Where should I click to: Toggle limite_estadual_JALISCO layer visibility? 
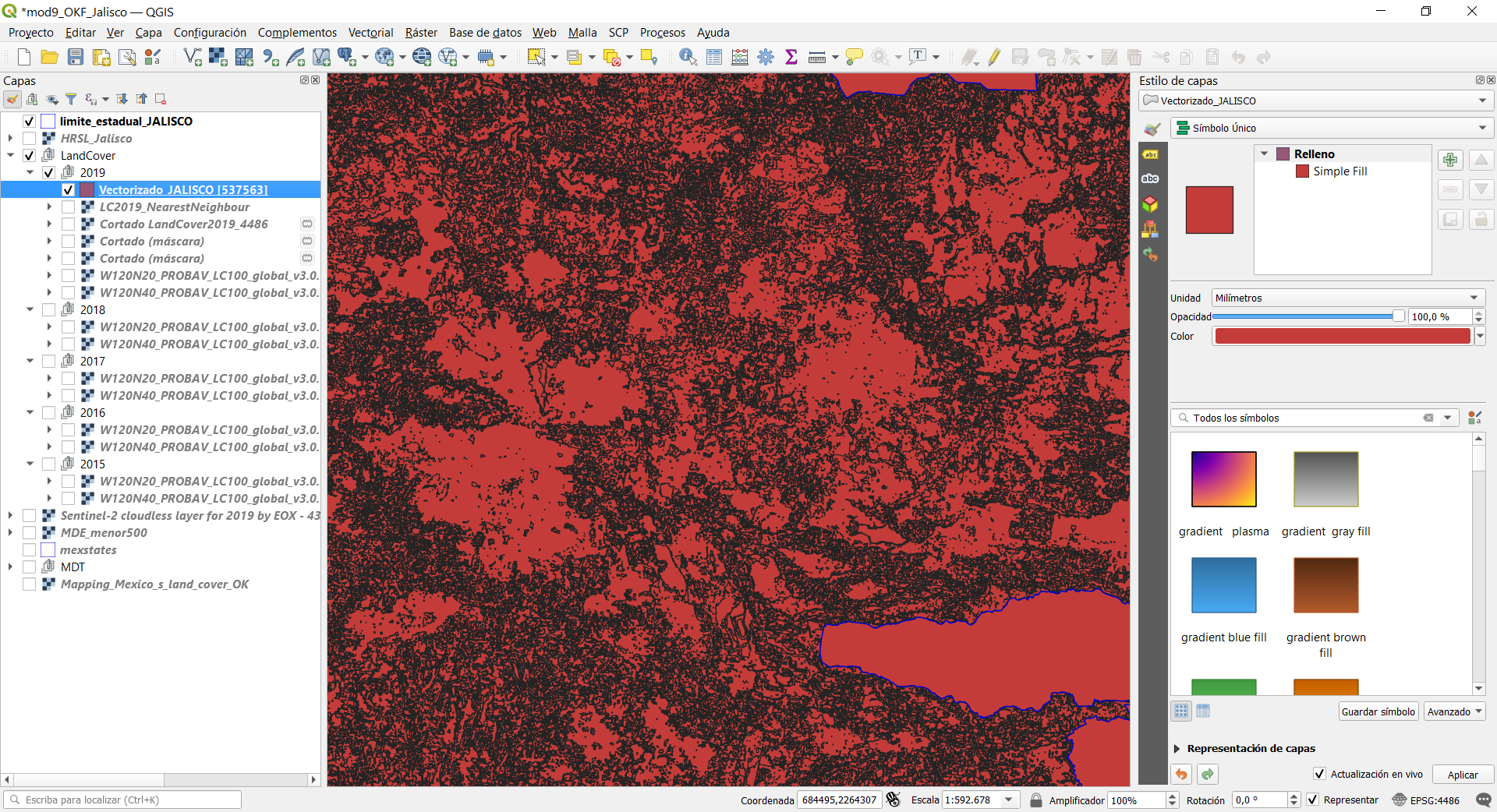point(29,121)
